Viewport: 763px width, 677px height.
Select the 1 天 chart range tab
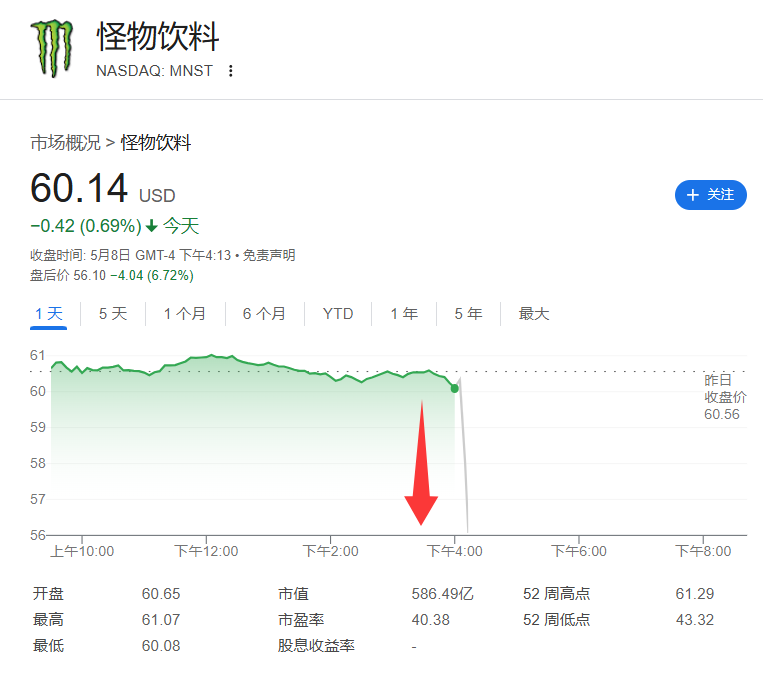click(x=49, y=313)
